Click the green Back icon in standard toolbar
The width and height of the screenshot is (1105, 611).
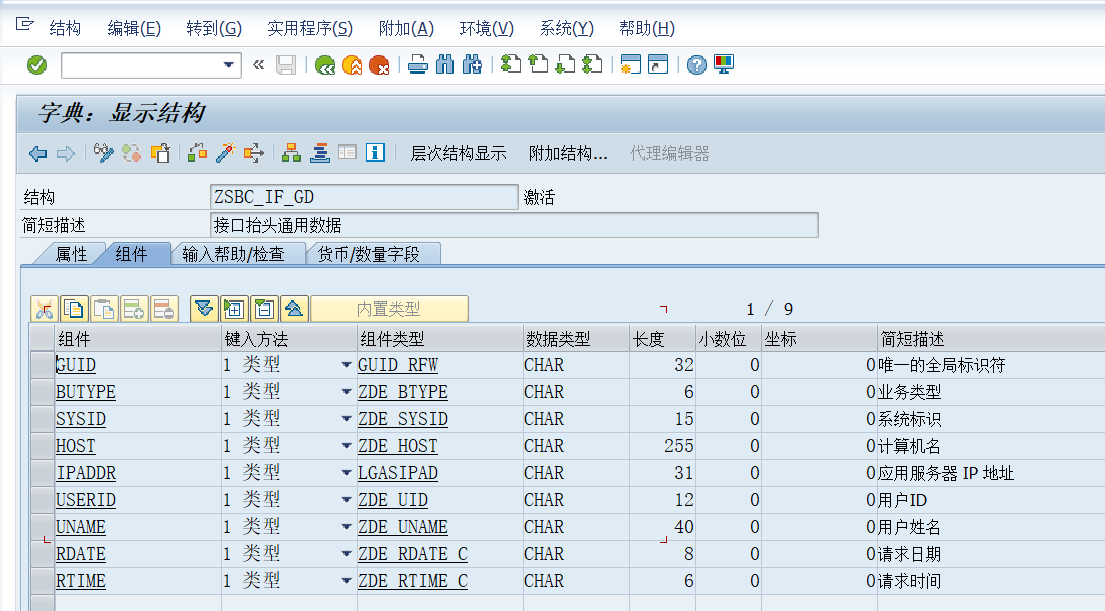pos(325,65)
